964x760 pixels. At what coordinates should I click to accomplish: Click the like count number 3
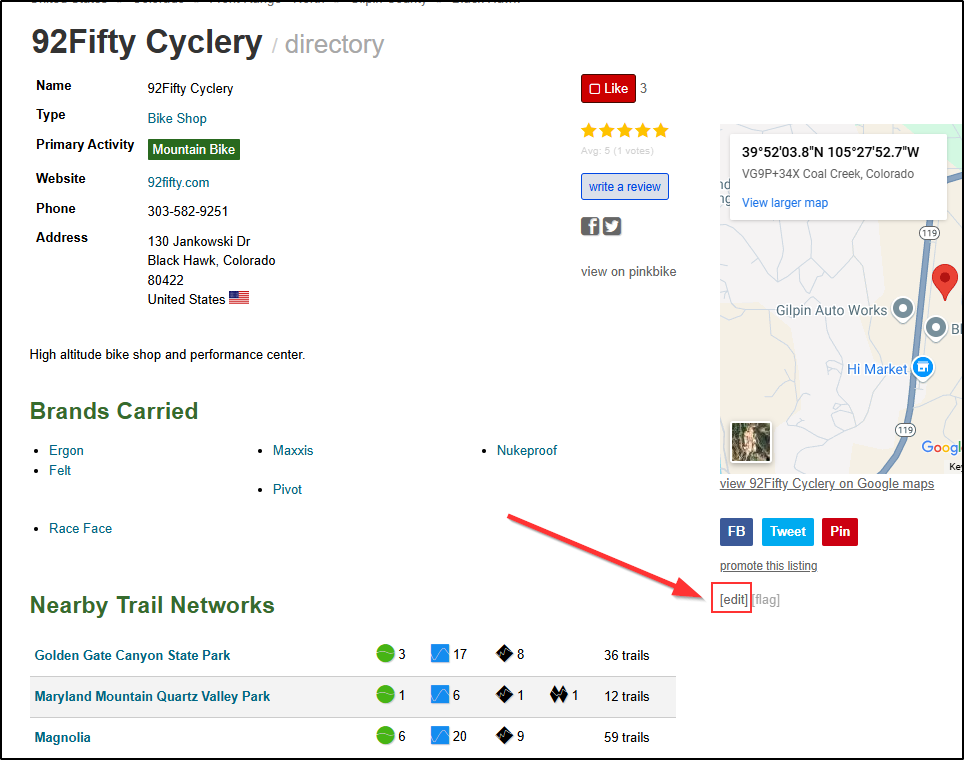coord(643,89)
